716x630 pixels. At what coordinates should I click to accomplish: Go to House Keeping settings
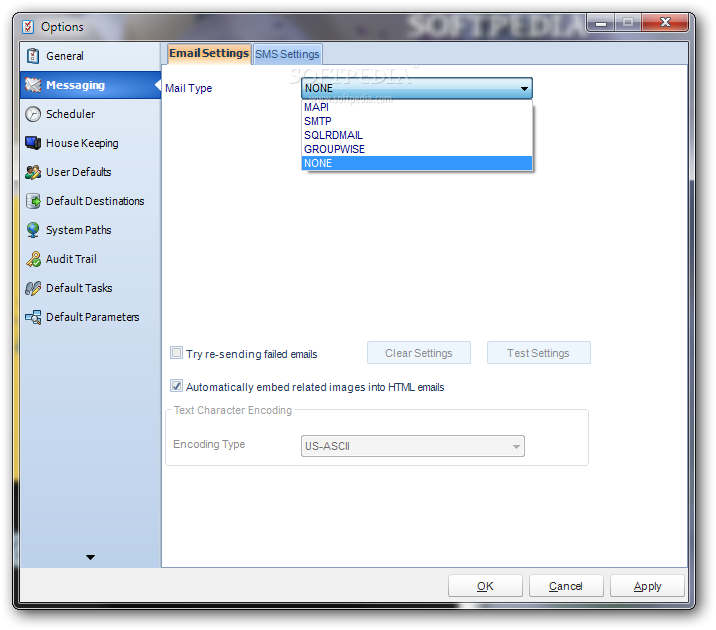pyautogui.click(x=90, y=143)
